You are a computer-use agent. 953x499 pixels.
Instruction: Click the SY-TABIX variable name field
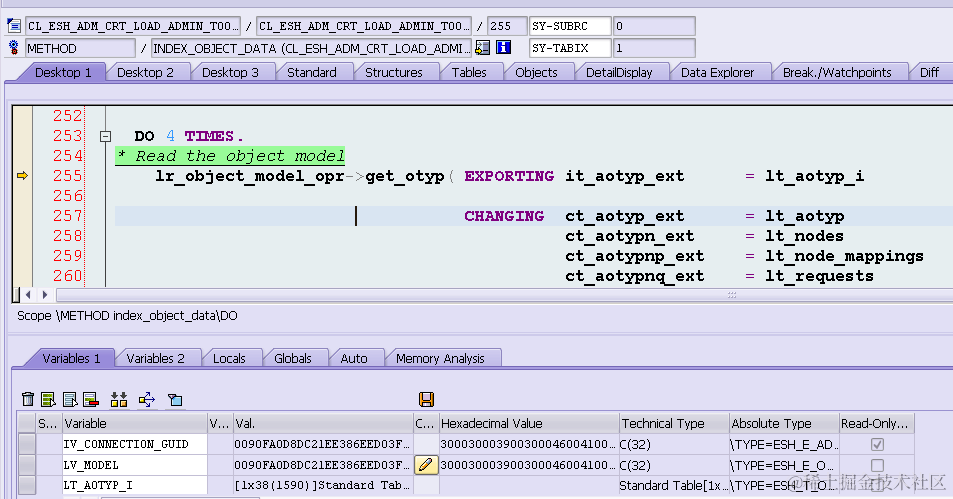click(x=569, y=48)
